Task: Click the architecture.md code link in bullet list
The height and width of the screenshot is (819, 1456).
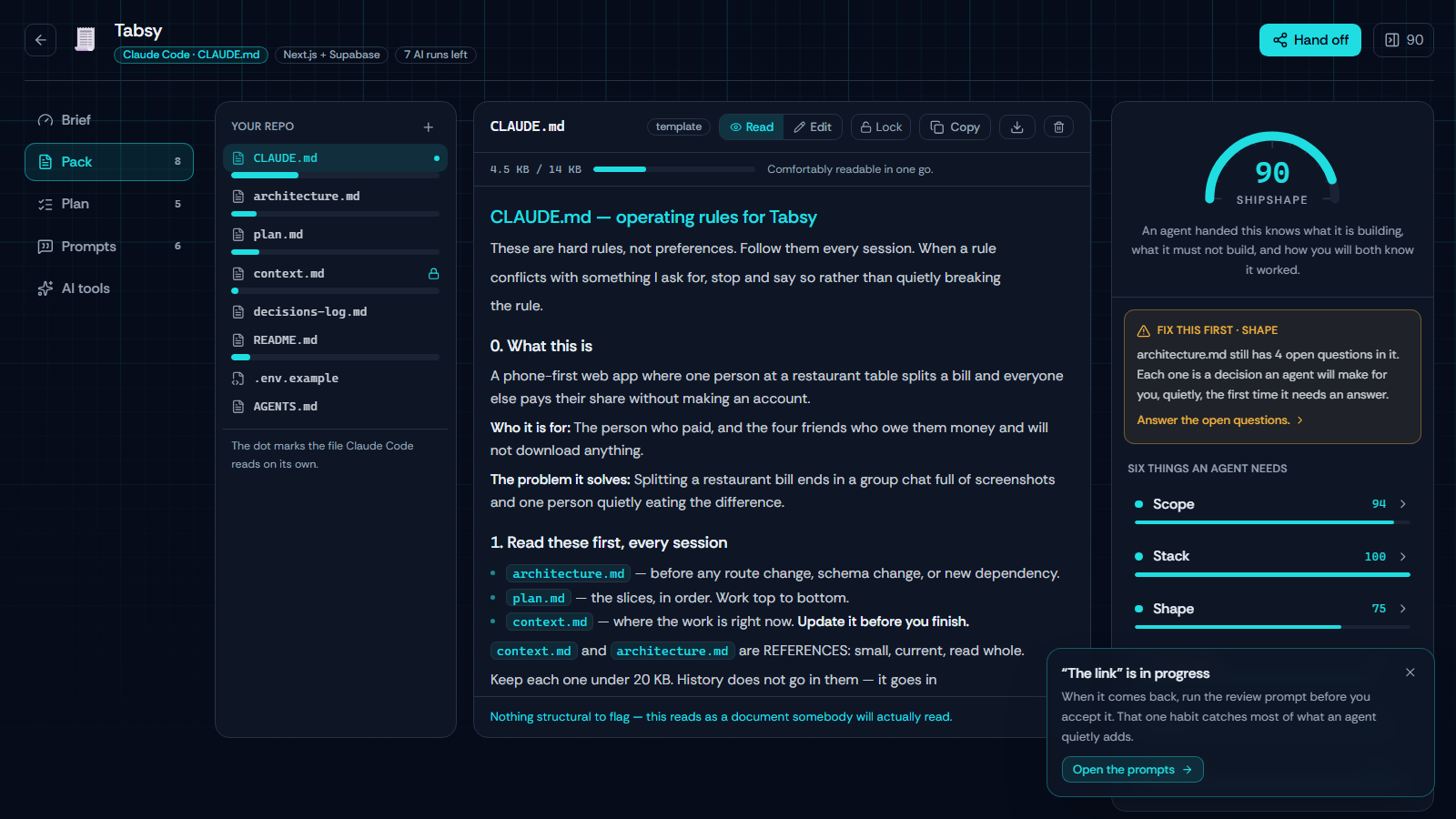Action: click(x=569, y=573)
